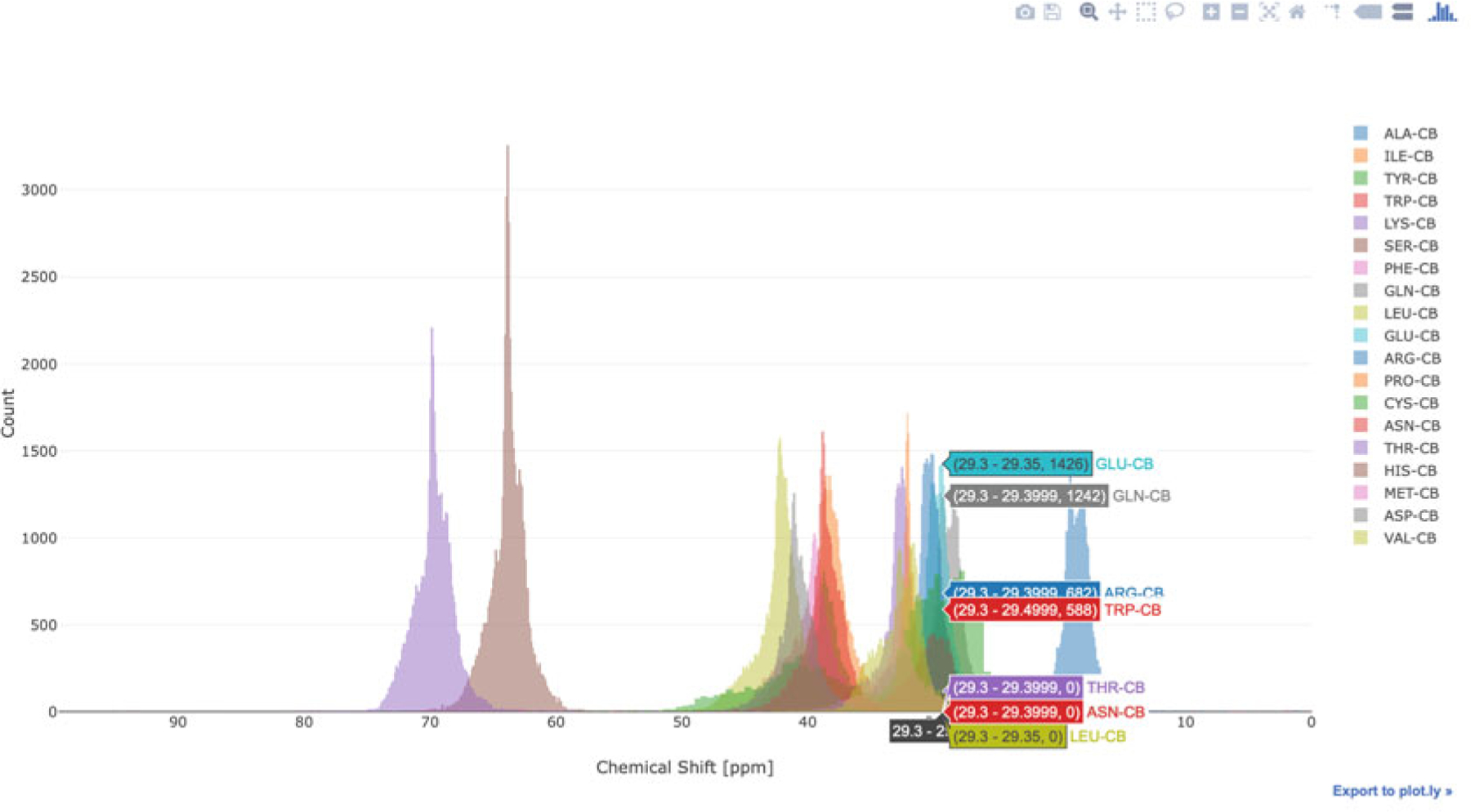
Task: Toggle spike lines icon
Action: click(1333, 12)
